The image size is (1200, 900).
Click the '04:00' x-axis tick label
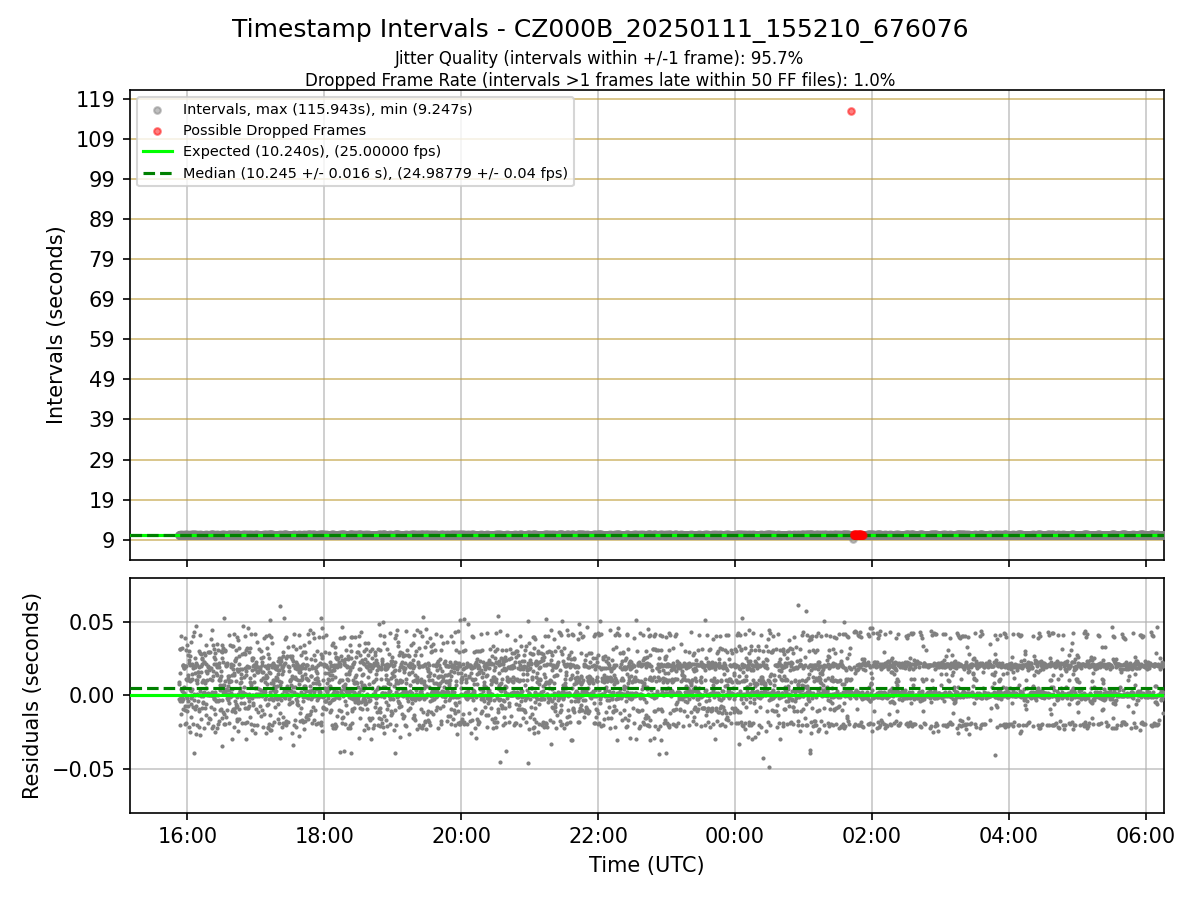click(x=1009, y=835)
